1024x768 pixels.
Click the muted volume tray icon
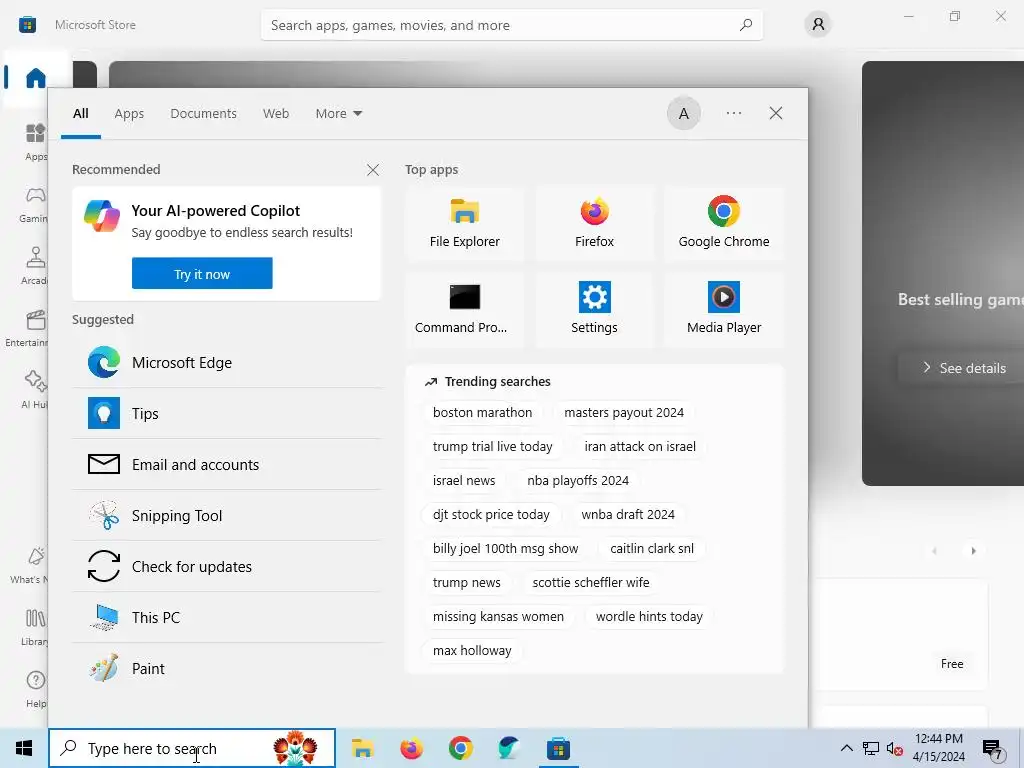(895, 748)
